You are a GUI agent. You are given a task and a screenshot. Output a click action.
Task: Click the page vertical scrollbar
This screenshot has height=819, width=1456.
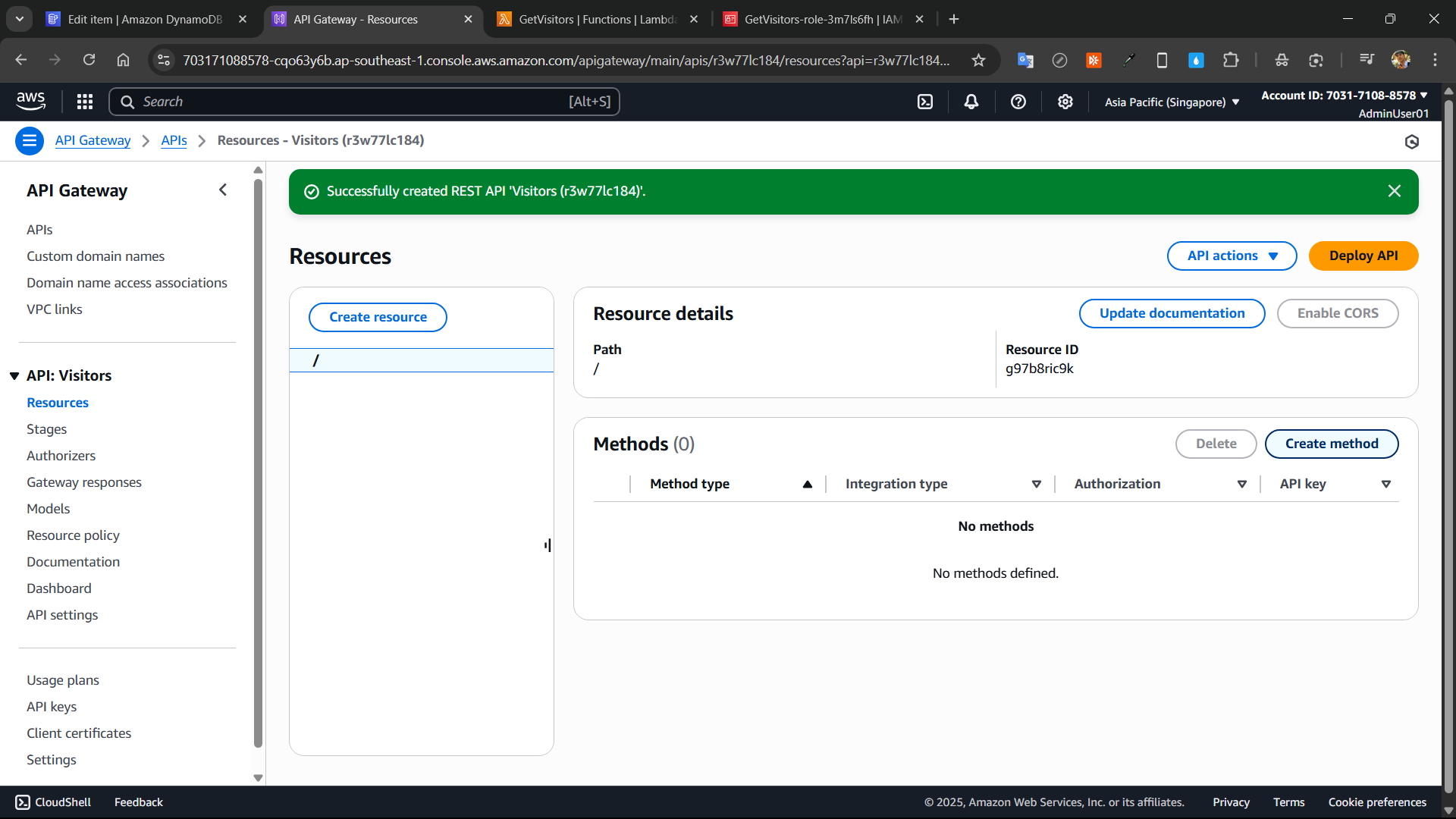(1448, 447)
